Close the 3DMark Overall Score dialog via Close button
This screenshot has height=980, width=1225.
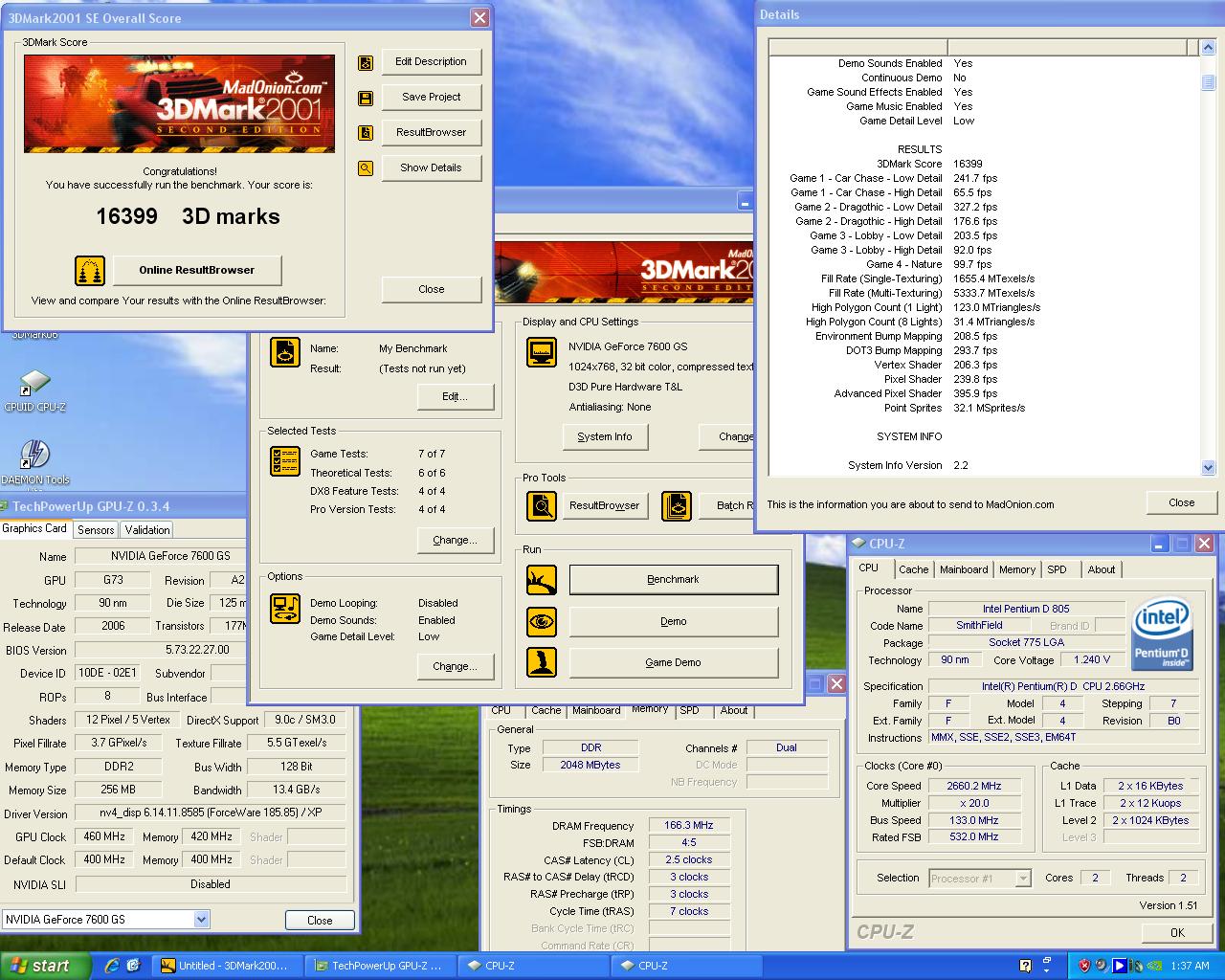tap(431, 289)
